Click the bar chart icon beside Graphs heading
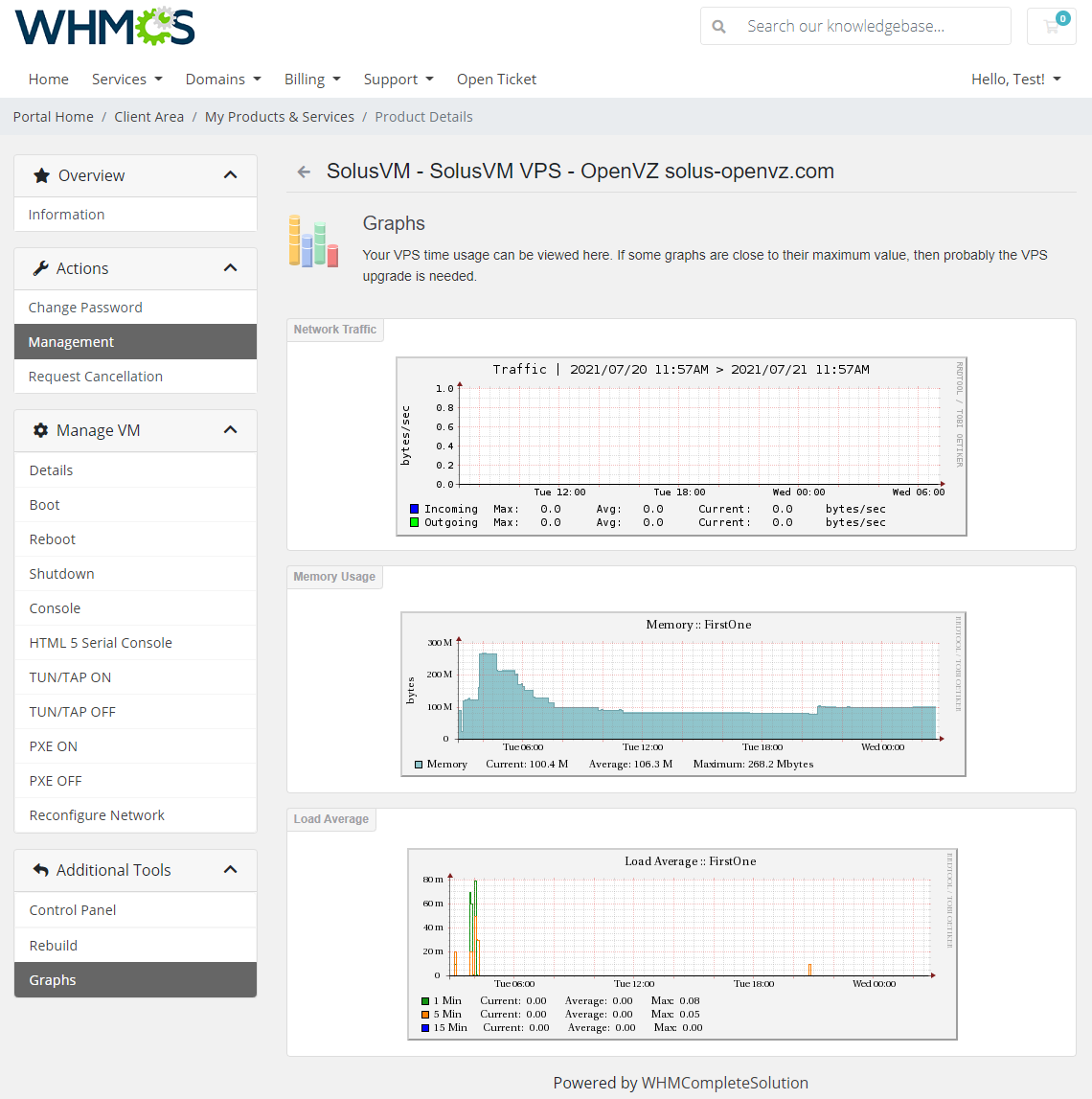The height and width of the screenshot is (1099, 1092). (313, 241)
